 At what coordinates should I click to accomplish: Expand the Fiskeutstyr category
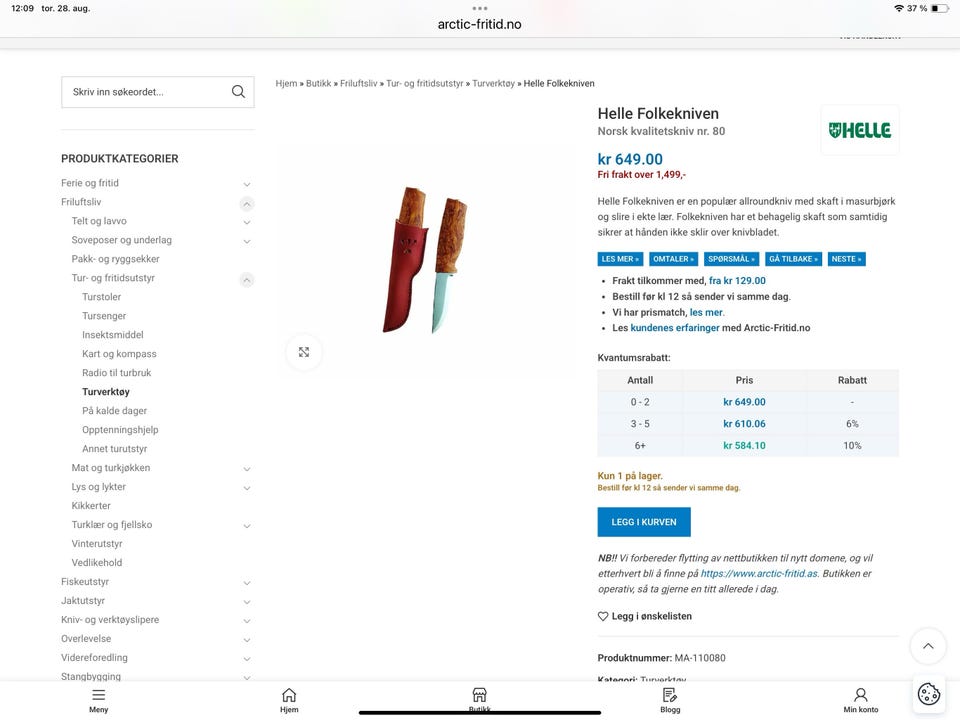coord(247,582)
